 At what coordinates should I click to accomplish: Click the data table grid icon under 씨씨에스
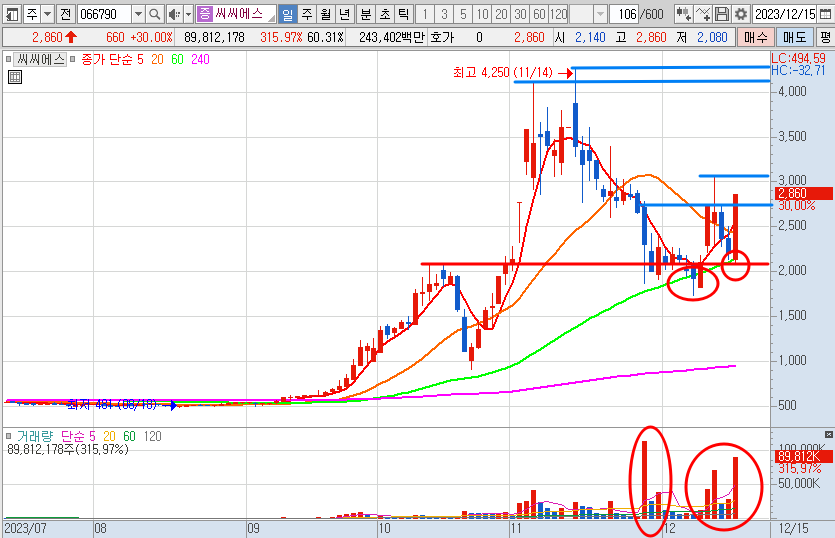[15, 77]
